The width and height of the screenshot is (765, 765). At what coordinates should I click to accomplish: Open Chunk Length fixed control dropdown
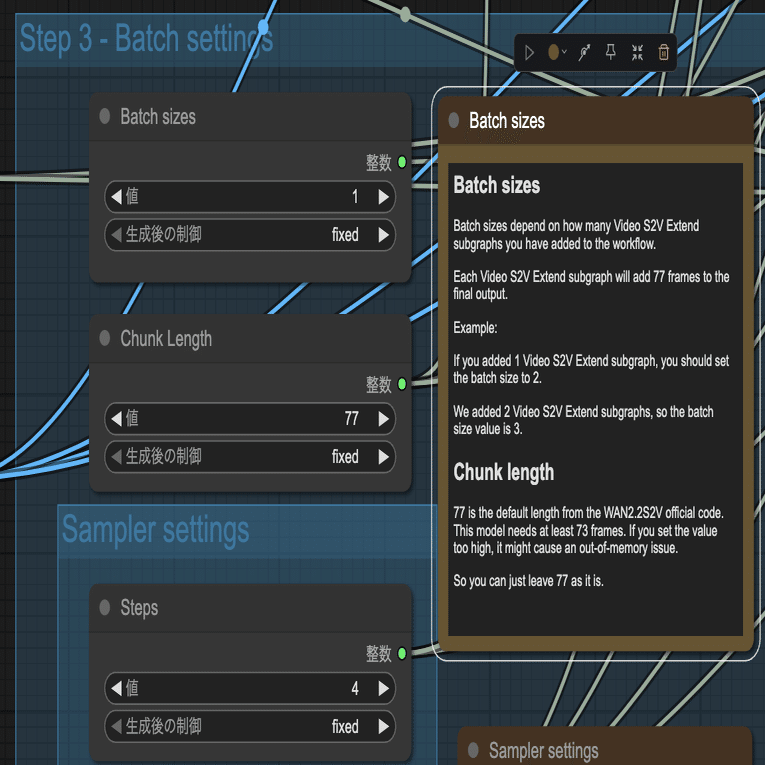pyautogui.click(x=250, y=457)
